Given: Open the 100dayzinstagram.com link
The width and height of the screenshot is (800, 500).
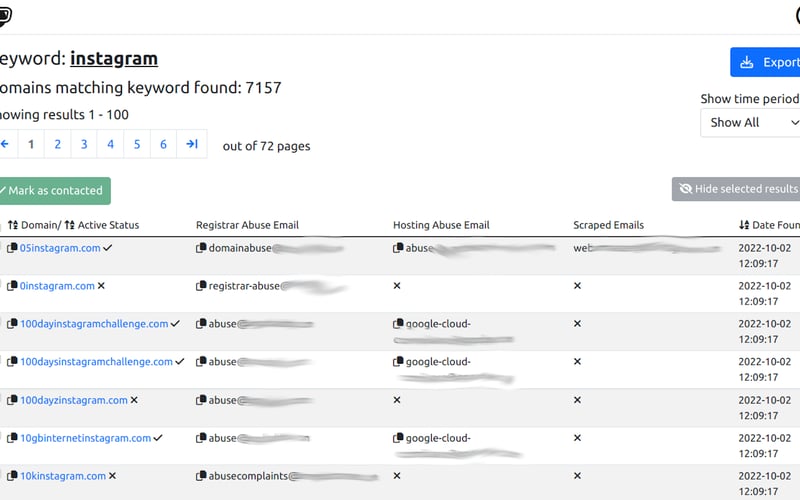Looking at the screenshot, I should (x=74, y=400).
